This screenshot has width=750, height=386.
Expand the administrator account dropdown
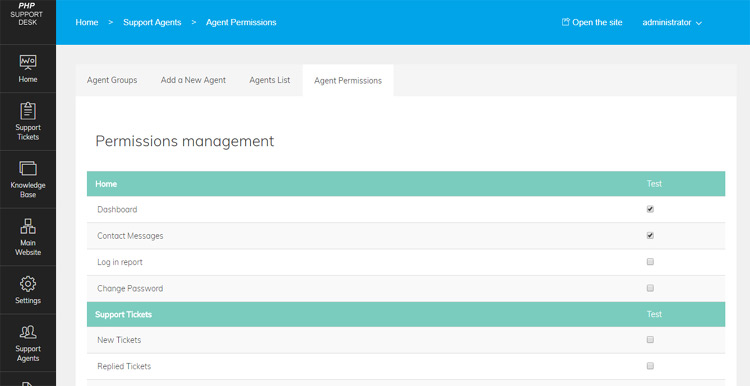[x=672, y=22]
